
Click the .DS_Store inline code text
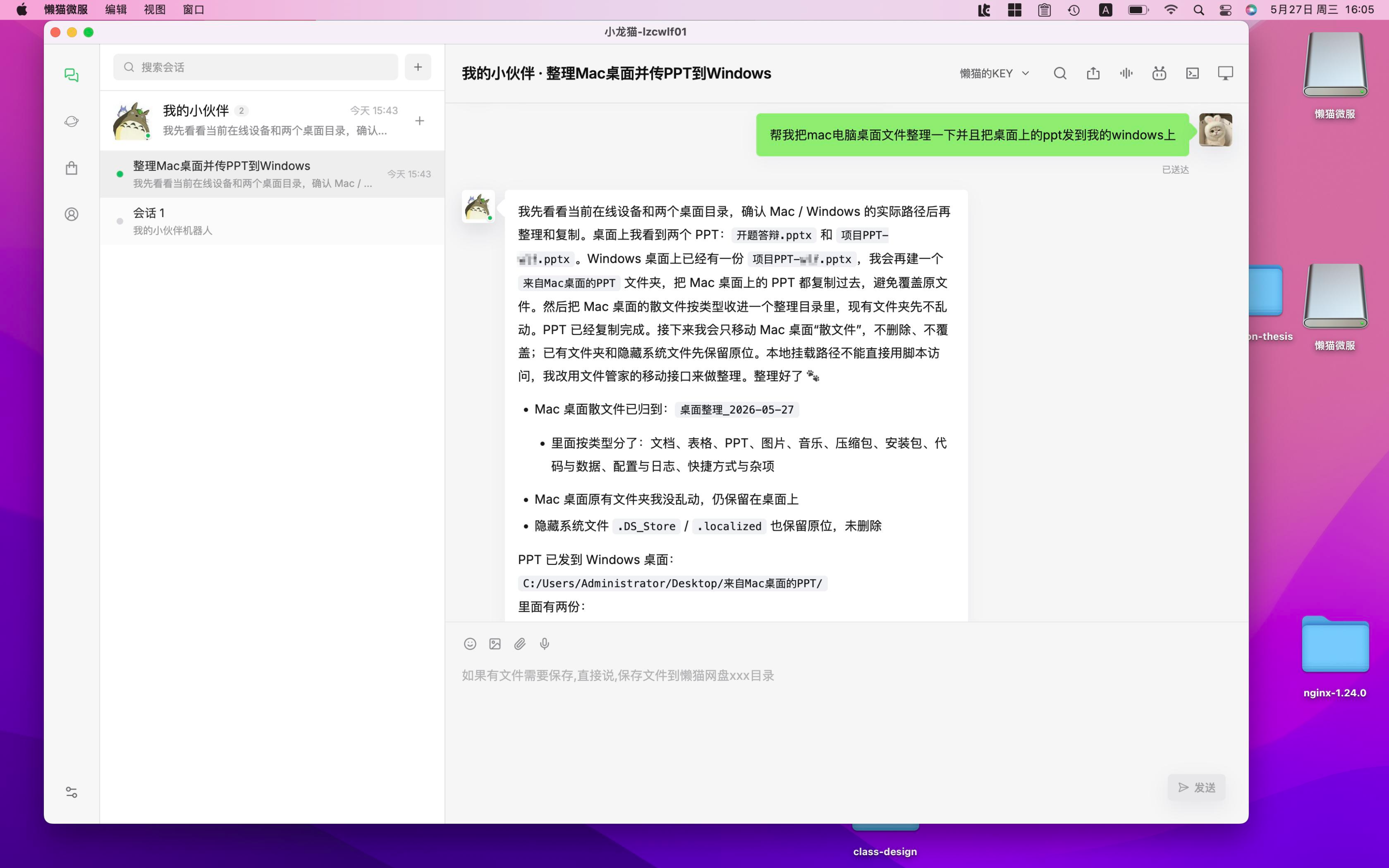click(x=646, y=526)
